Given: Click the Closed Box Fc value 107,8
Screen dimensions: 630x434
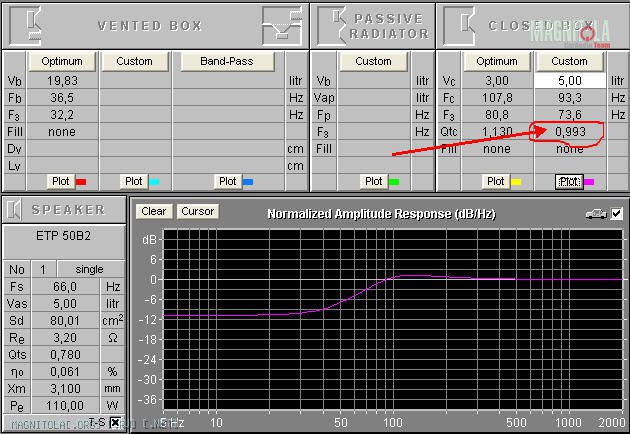Looking at the screenshot, I should pos(497,98).
